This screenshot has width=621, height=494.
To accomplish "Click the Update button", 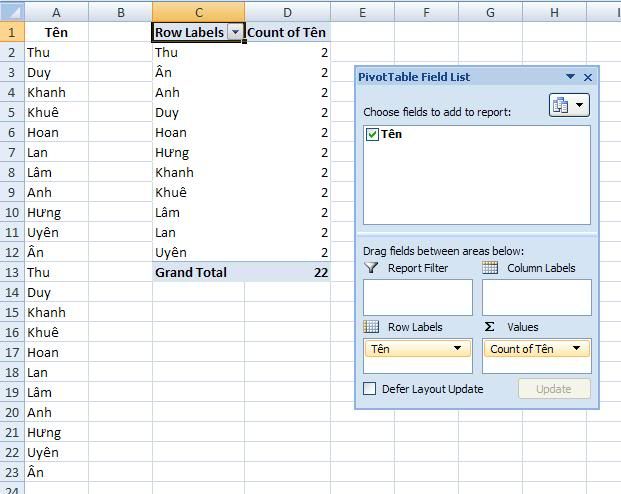I will pyautogui.click(x=553, y=389).
